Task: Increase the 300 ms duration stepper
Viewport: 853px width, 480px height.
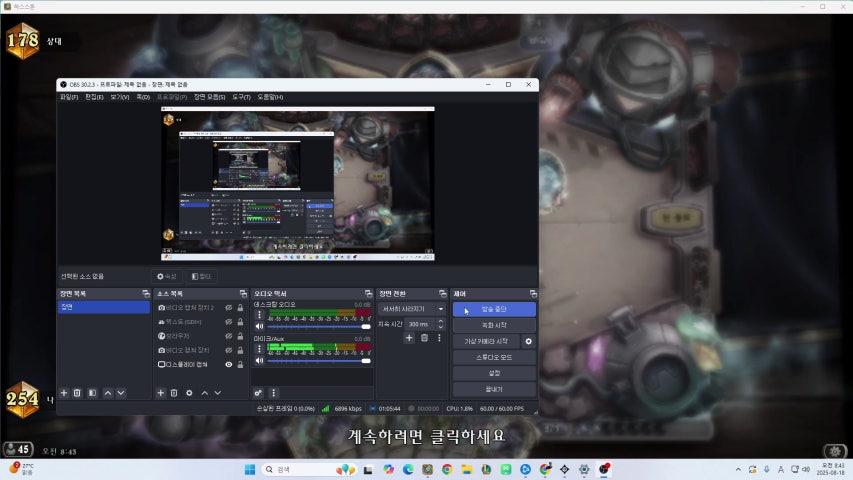Action: tap(441, 322)
